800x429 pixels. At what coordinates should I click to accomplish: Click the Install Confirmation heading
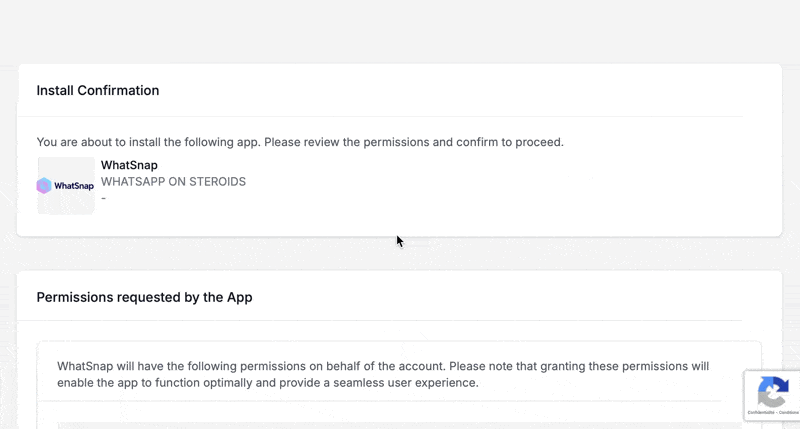click(98, 90)
